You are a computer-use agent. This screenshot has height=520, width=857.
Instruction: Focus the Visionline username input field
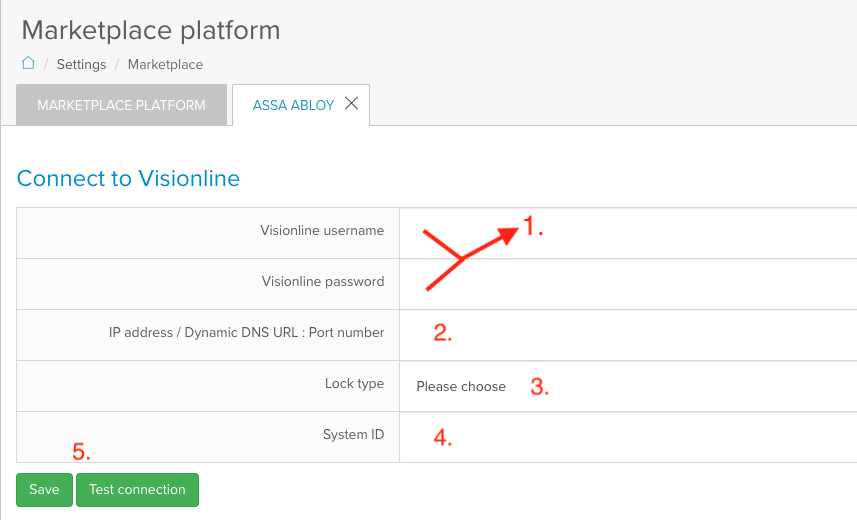coord(628,233)
